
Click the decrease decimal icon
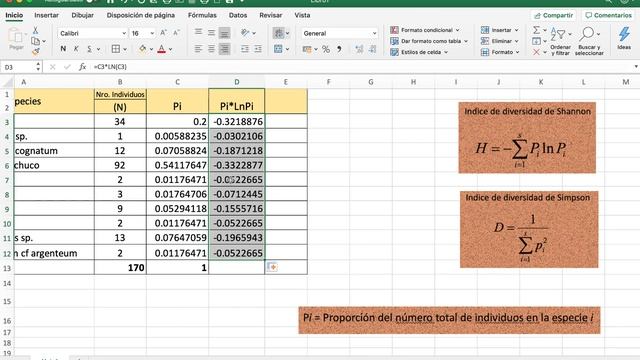click(x=373, y=49)
